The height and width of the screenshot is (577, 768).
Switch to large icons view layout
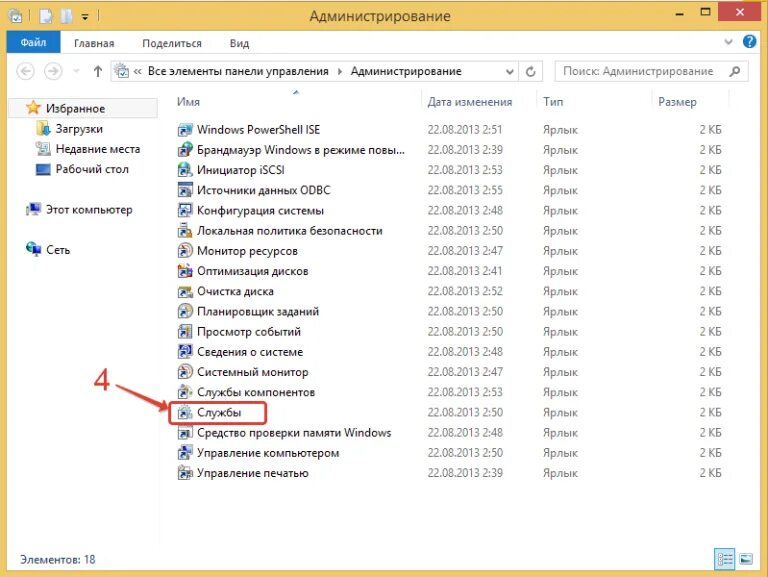coord(746,559)
